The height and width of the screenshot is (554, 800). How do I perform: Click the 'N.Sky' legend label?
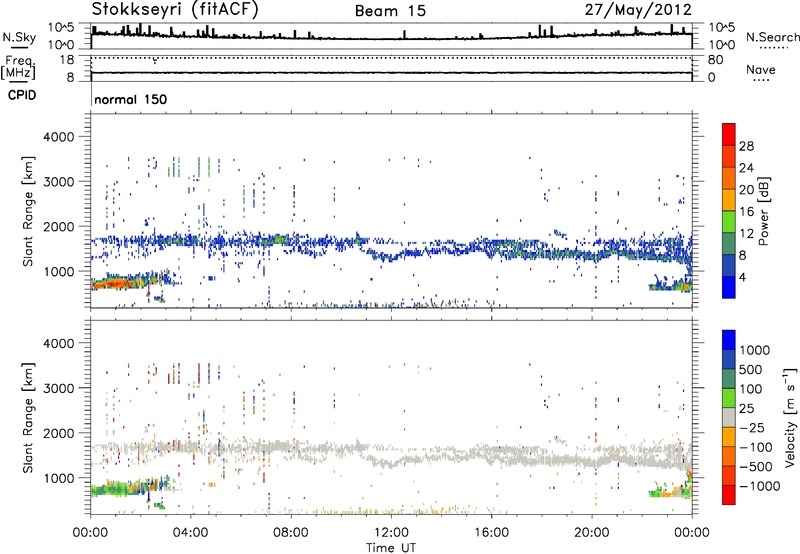pyautogui.click(x=19, y=37)
